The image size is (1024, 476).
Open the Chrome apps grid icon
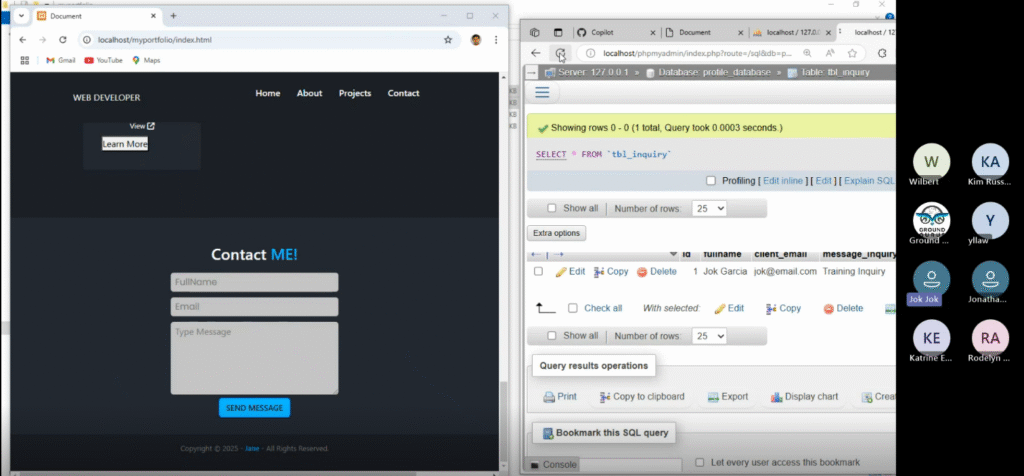tap(25, 60)
